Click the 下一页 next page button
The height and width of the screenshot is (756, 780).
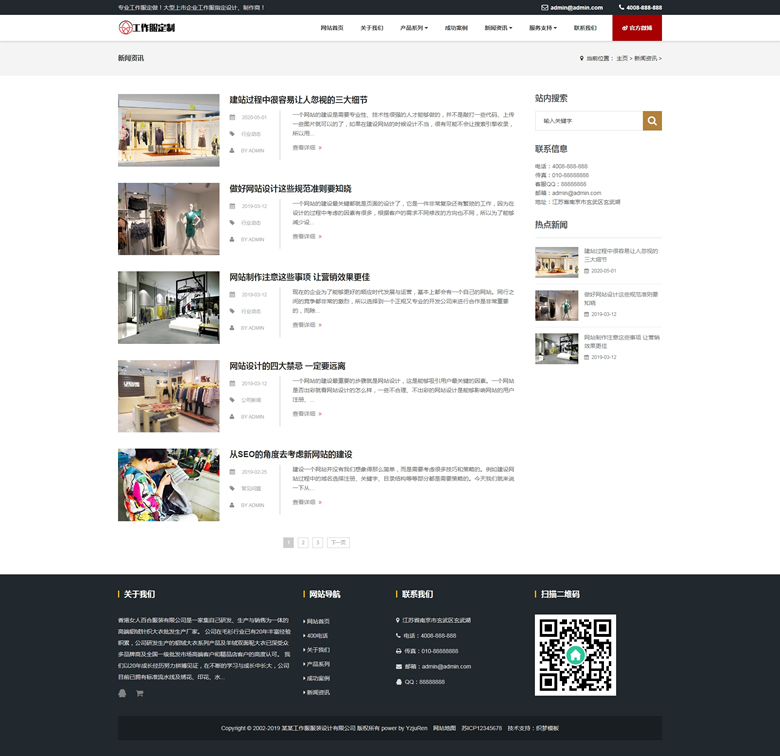[x=338, y=542]
